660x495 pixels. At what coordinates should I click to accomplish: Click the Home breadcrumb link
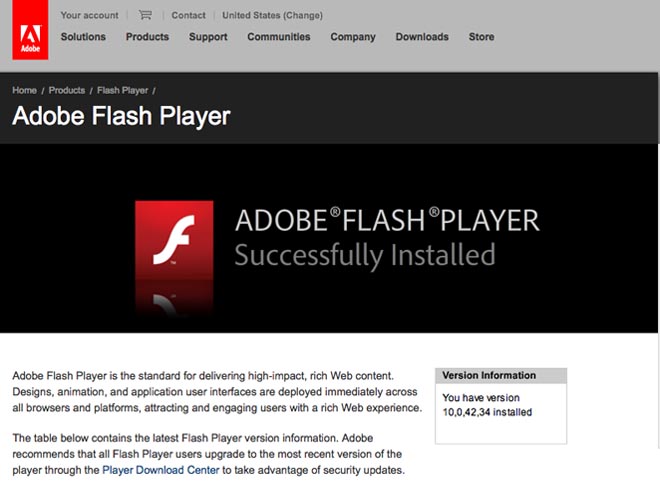(24, 90)
